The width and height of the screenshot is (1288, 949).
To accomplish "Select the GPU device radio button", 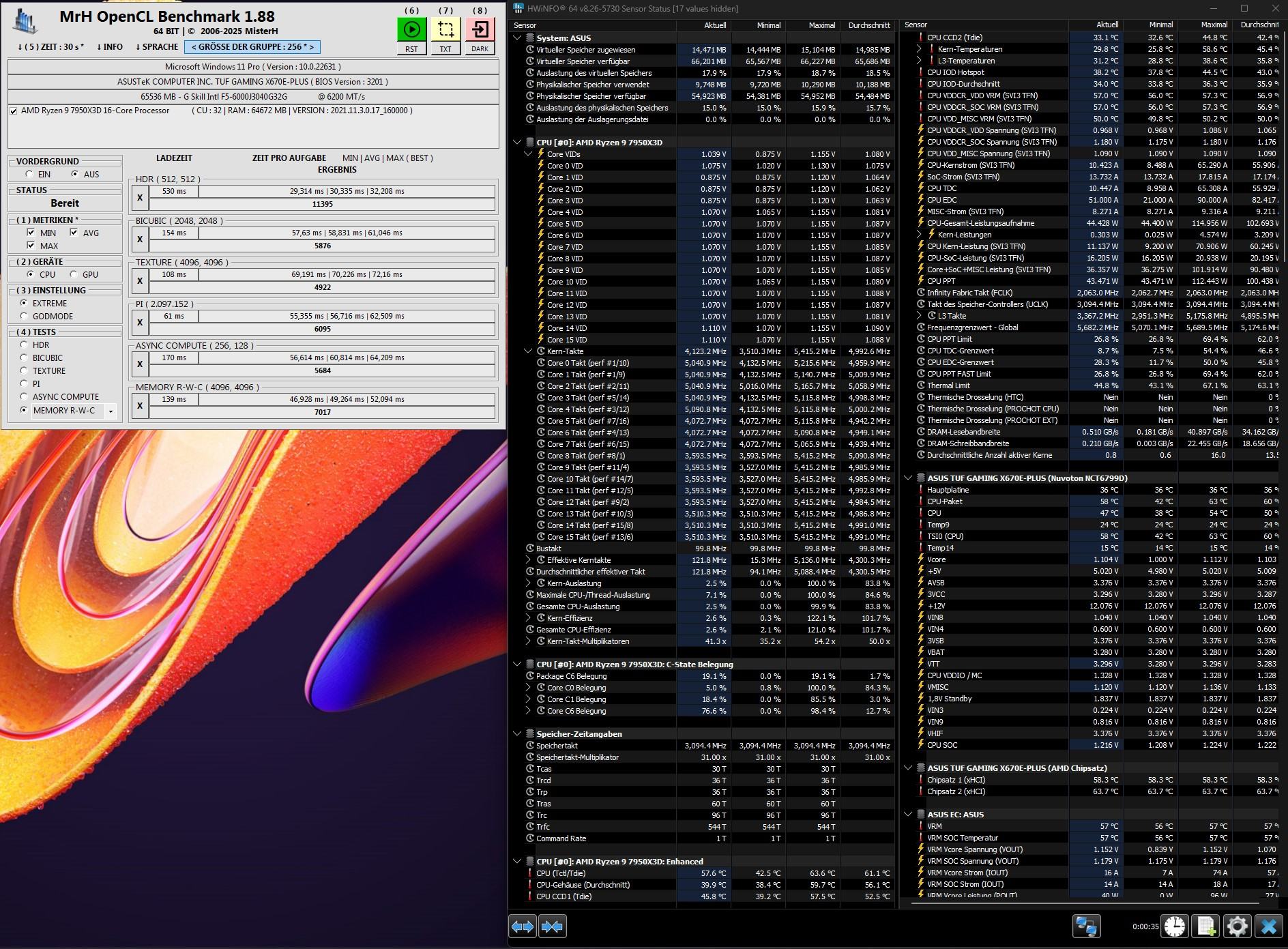I will click(74, 274).
